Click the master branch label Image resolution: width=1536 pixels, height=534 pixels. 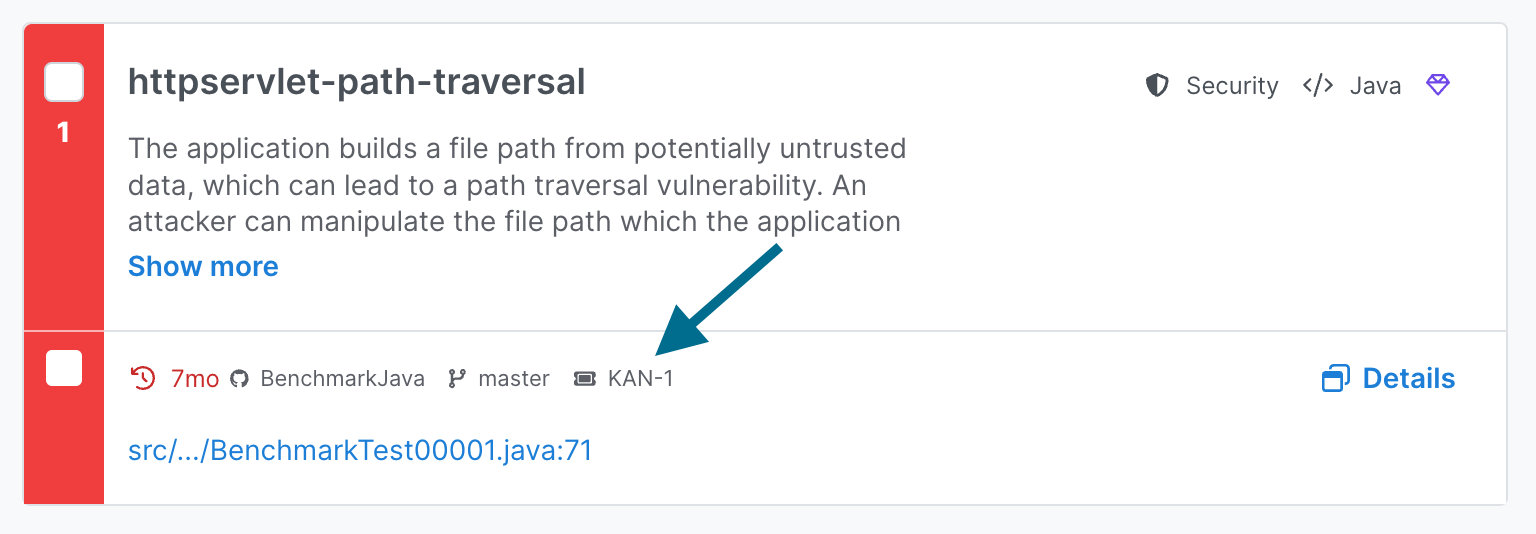point(514,379)
